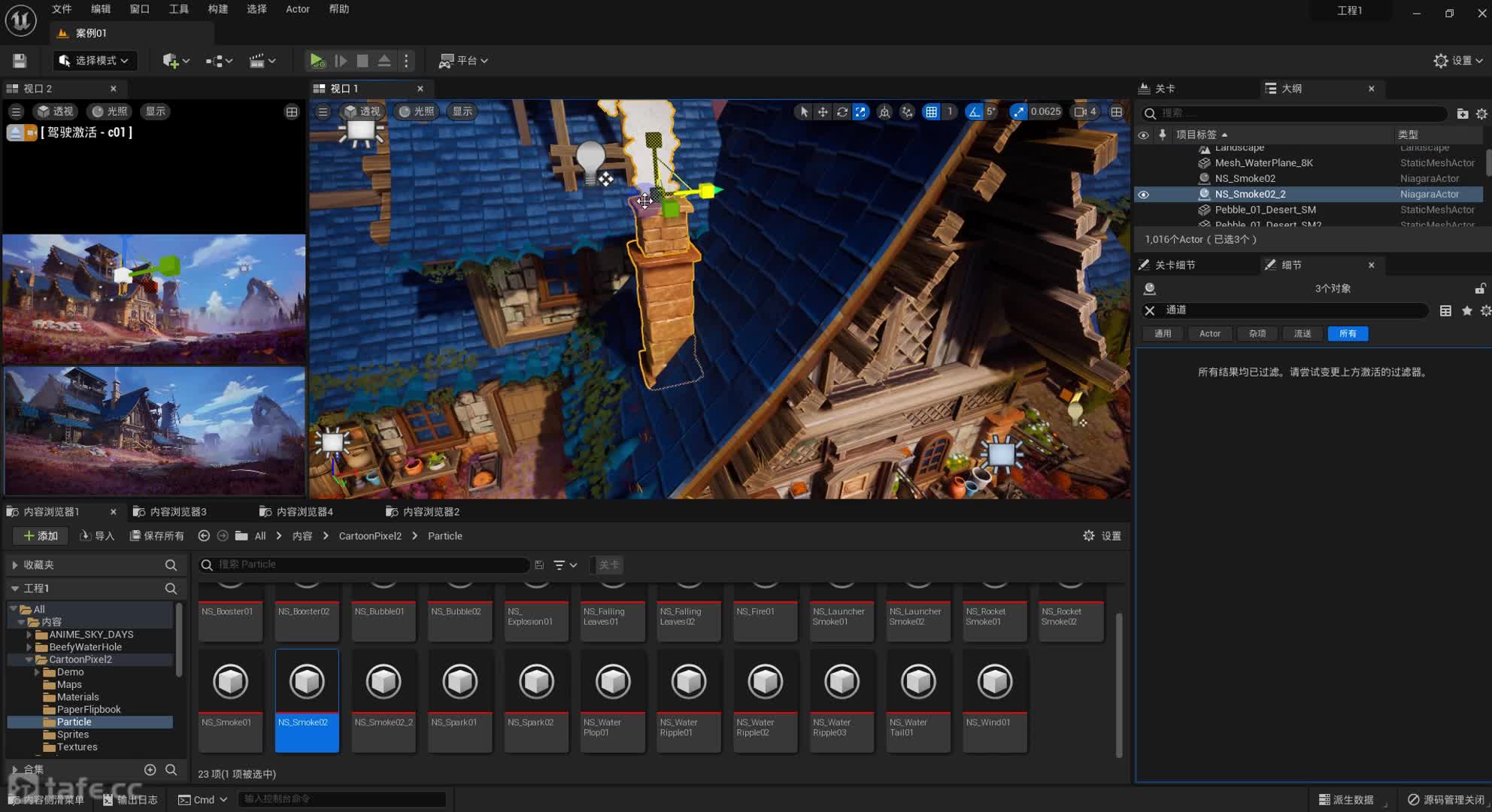This screenshot has height=812, width=1492.
Task: Select the 所有 details filter
Action: tap(1348, 334)
